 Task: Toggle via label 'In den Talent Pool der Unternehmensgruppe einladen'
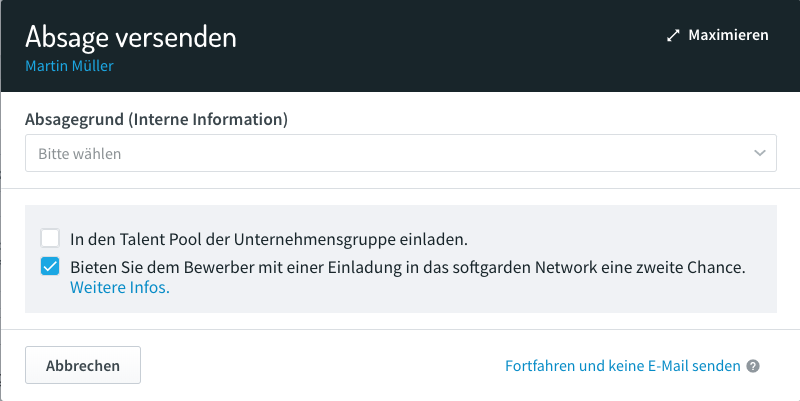coord(269,239)
